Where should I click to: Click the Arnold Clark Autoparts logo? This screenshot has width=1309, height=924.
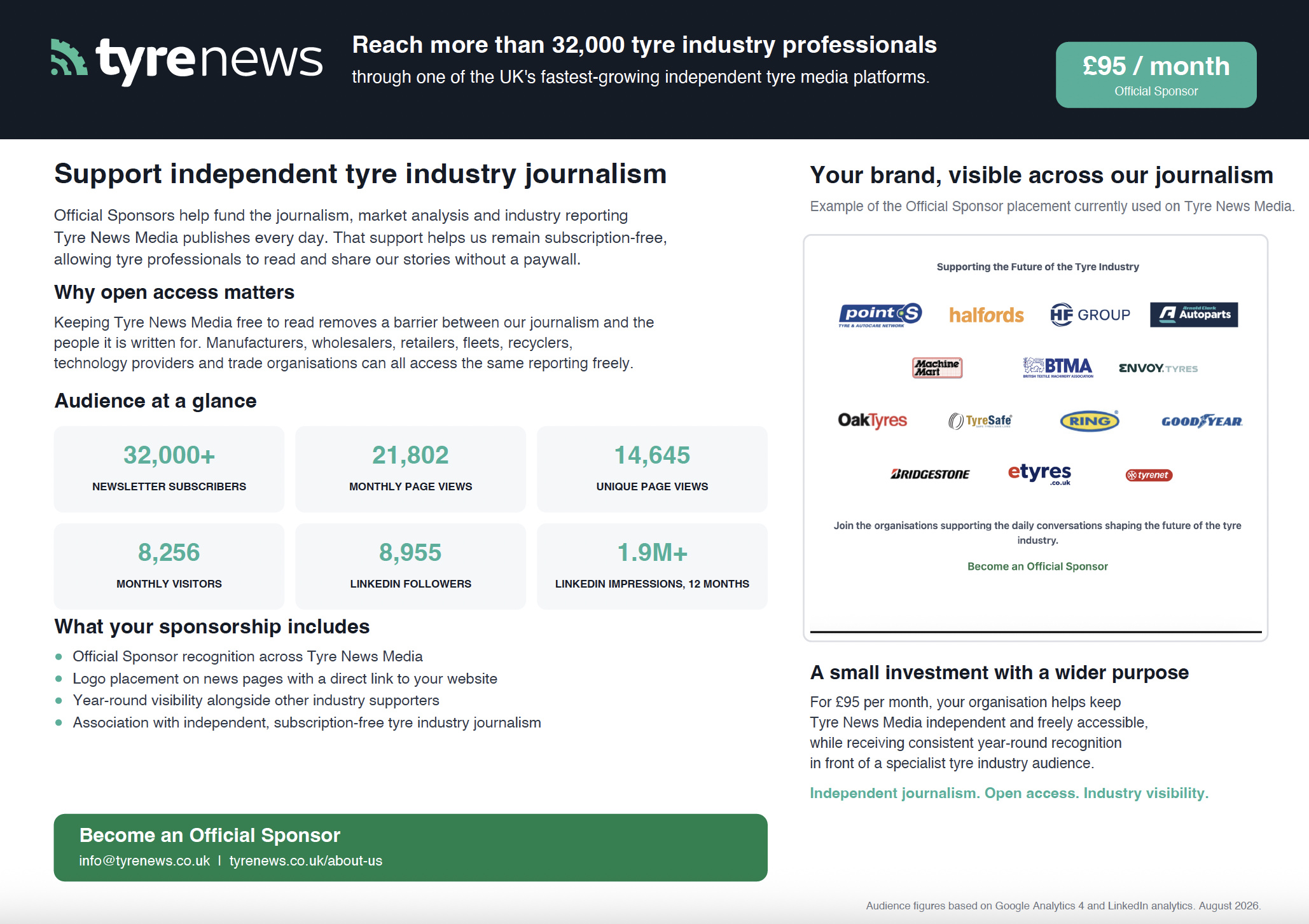(x=1194, y=315)
